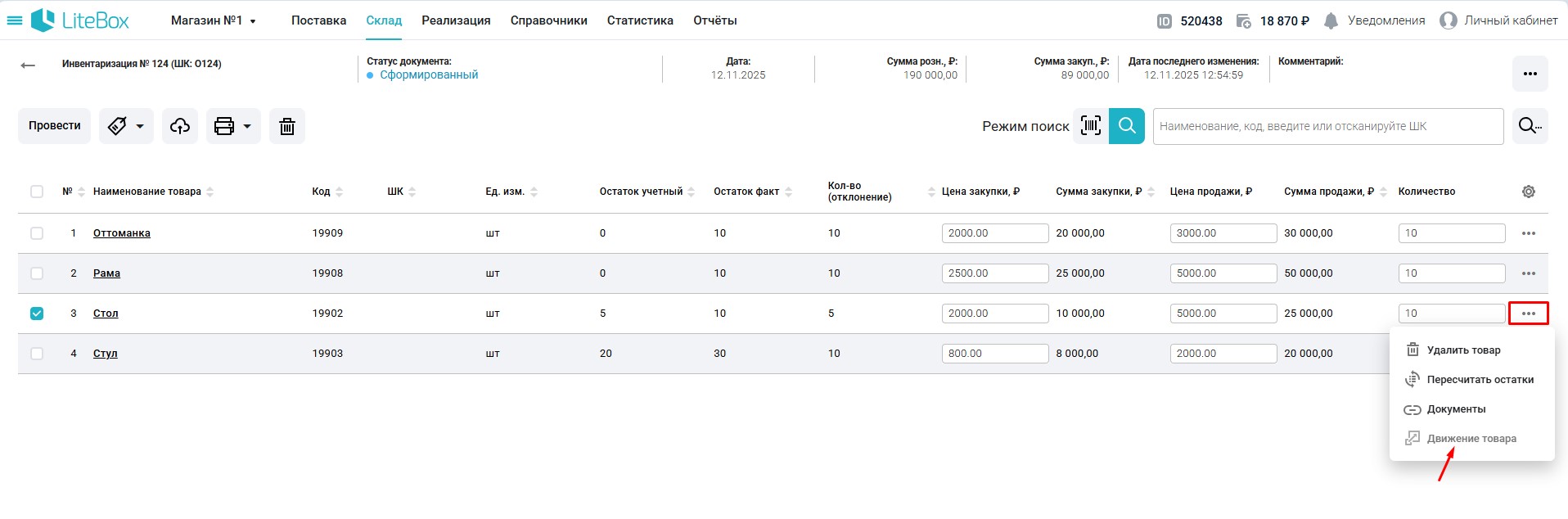Uncheck the checkbox for Стол row

tap(37, 314)
